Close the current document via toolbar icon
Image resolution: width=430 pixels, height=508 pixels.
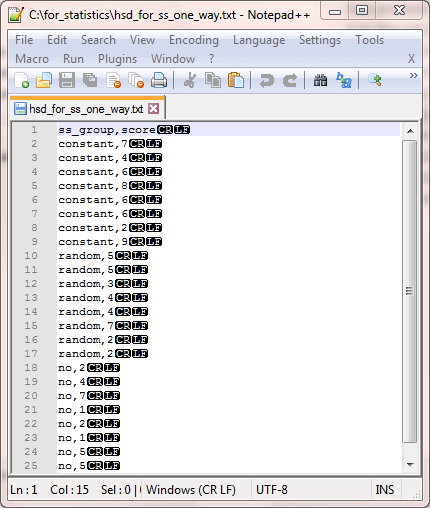[113, 80]
